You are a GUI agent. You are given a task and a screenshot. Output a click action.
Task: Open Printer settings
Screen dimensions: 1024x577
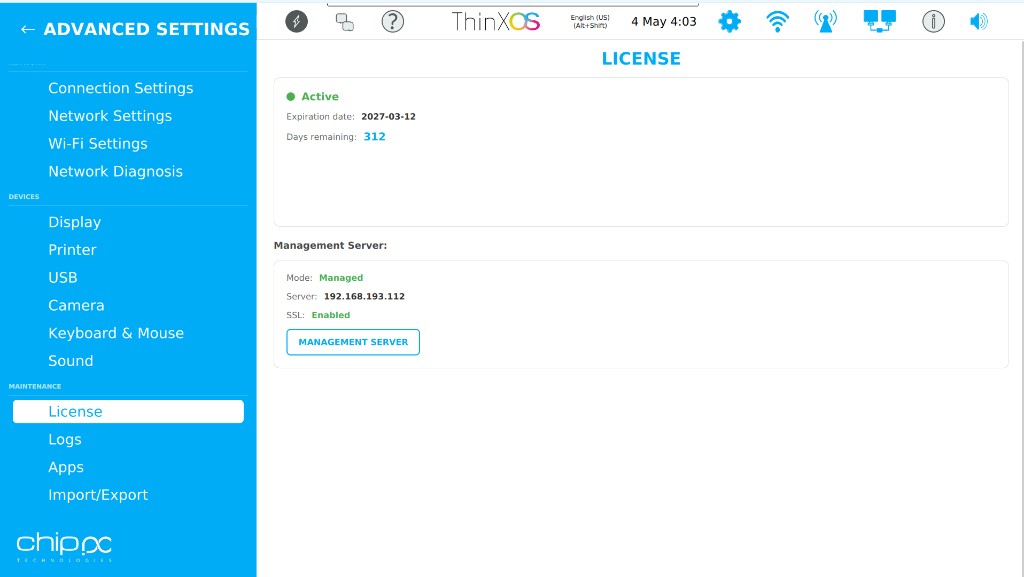(x=72, y=250)
